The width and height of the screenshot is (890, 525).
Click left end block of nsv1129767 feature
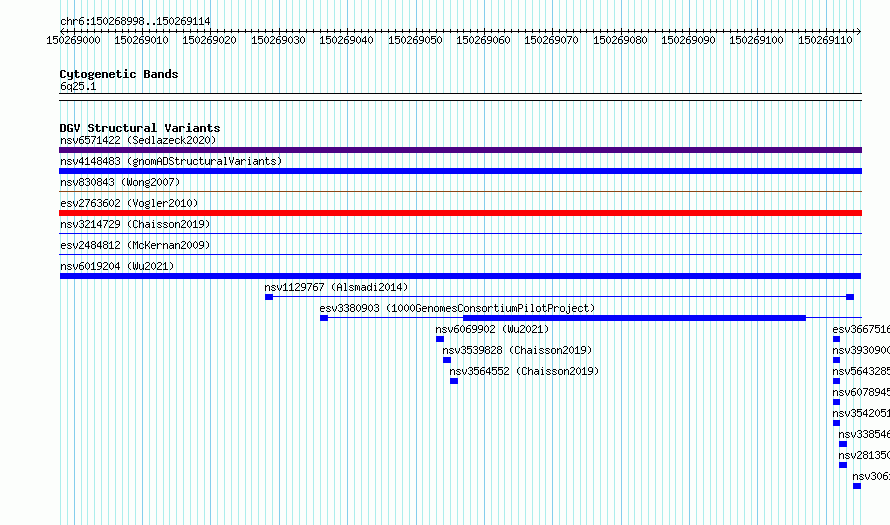(269, 297)
